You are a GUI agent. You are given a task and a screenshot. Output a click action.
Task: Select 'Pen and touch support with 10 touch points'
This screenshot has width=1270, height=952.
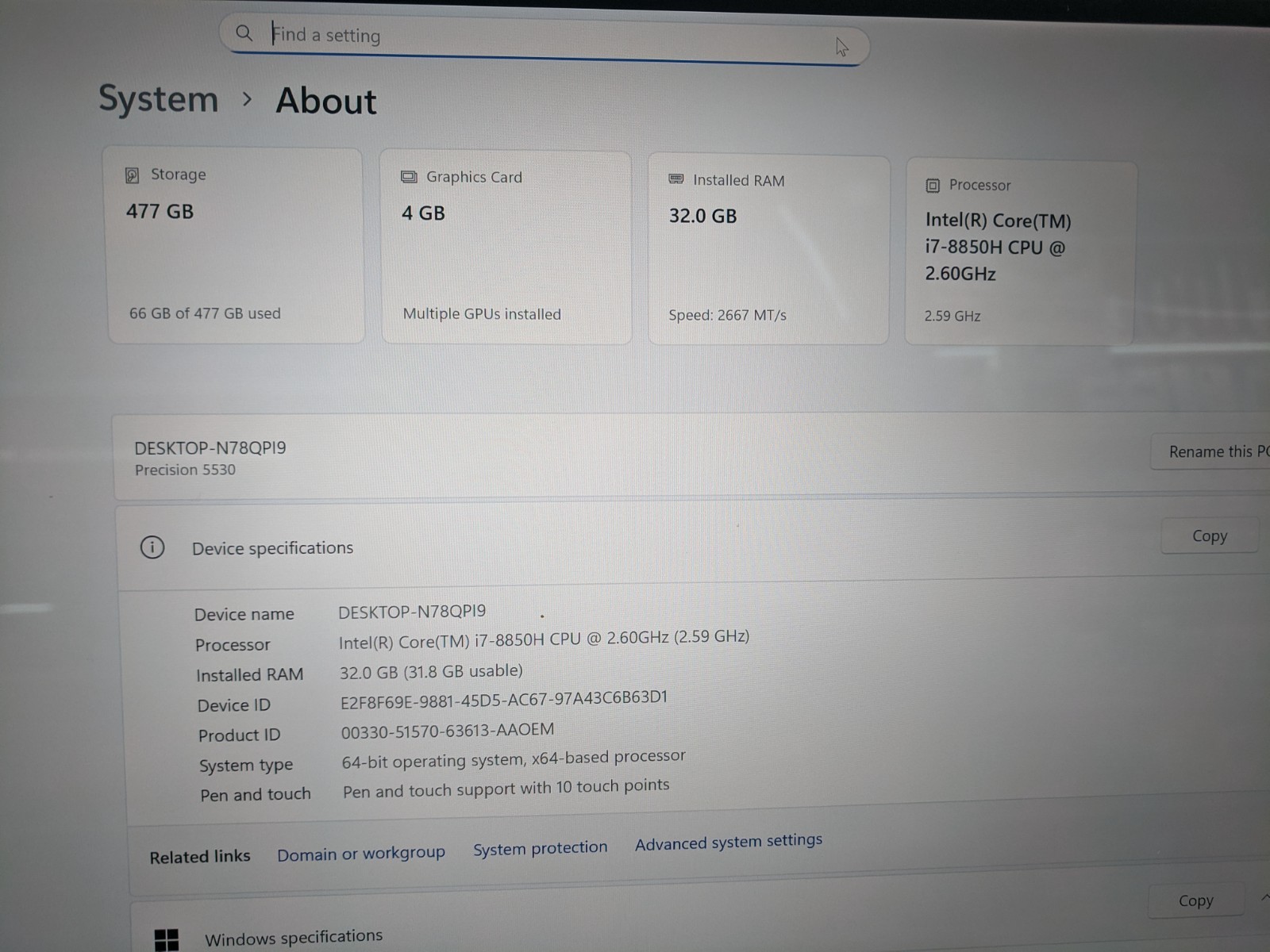pyautogui.click(x=506, y=789)
